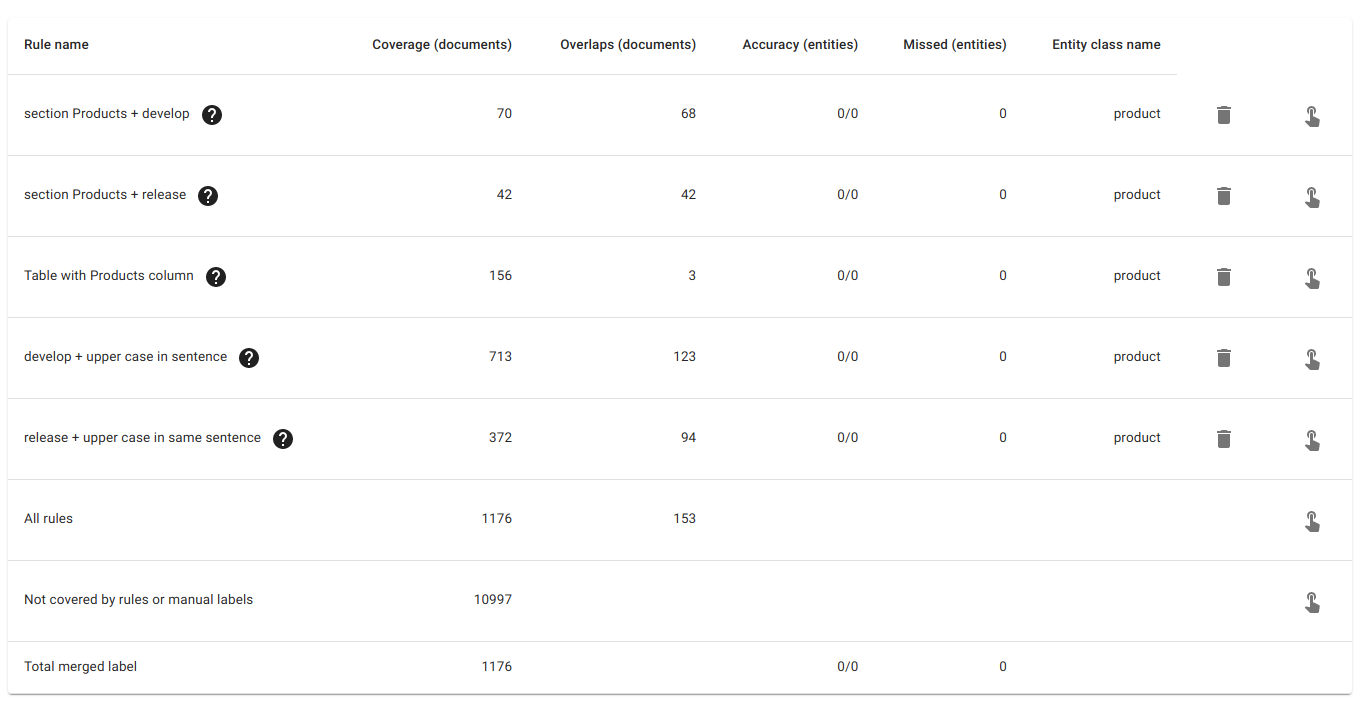Click pointer icon for Not covered by rules
The image size is (1365, 707).
pyautogui.click(x=1312, y=602)
